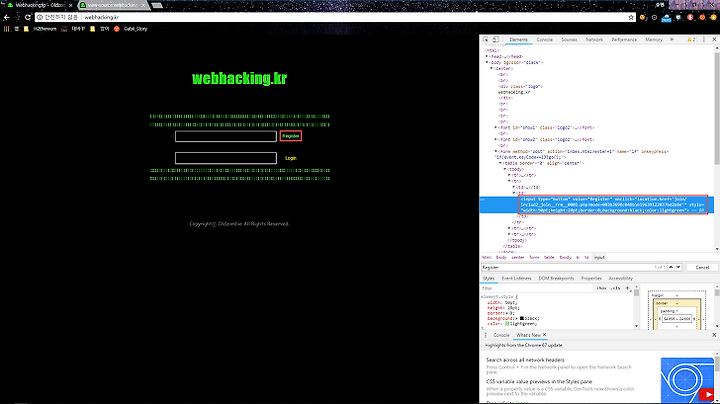Click the DevTools inspect element picker icon

tap(486, 40)
